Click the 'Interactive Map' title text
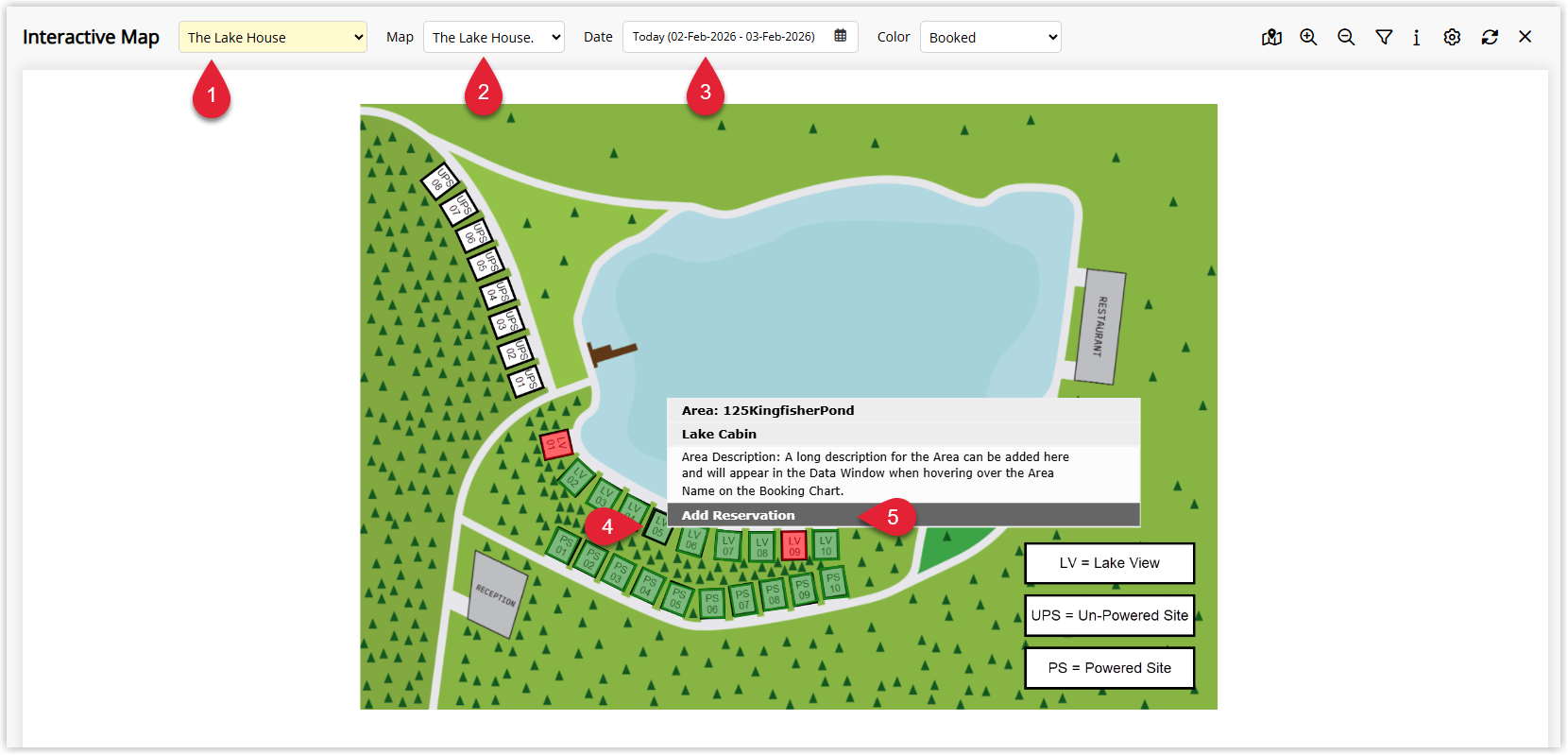The image size is (1568, 755). tap(91, 37)
